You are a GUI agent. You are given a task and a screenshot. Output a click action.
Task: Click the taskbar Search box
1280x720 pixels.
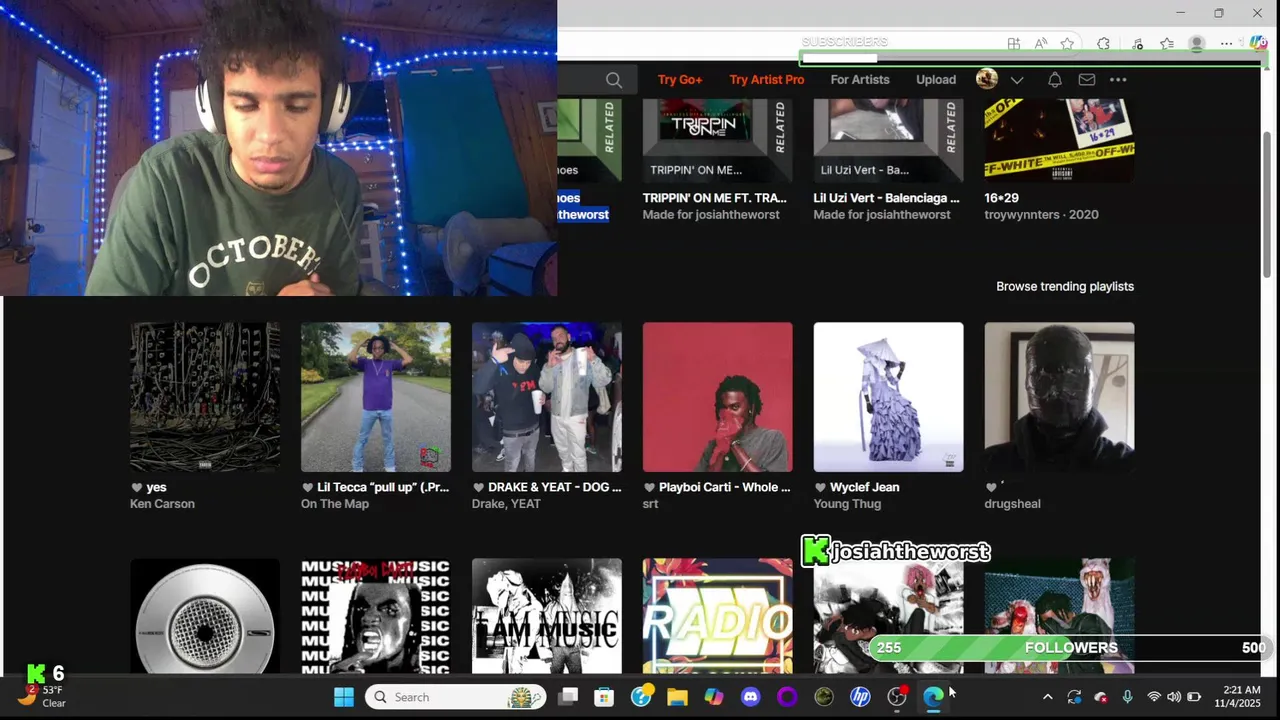click(456, 697)
